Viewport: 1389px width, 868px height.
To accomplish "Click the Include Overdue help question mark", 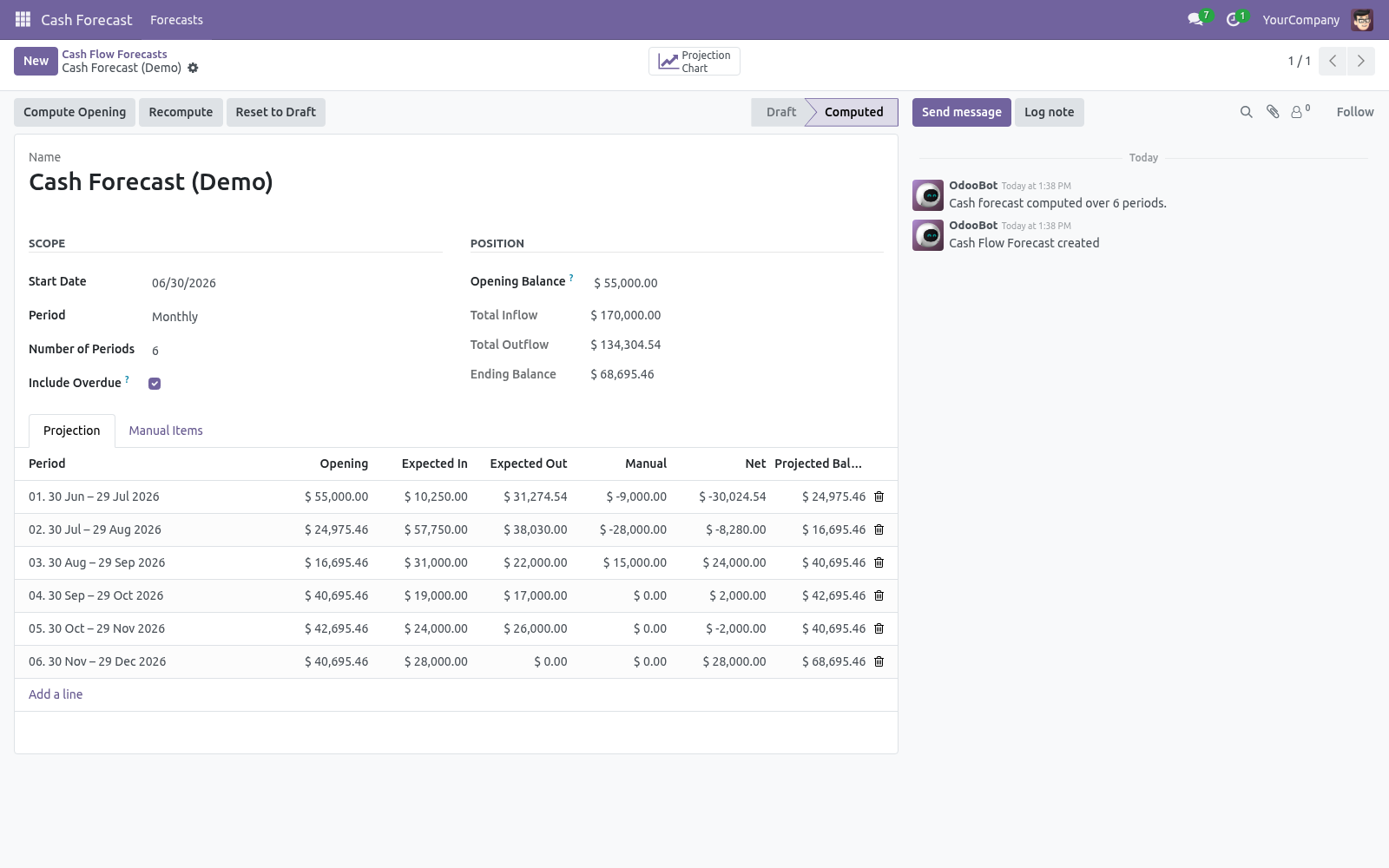I will pyautogui.click(x=127, y=379).
